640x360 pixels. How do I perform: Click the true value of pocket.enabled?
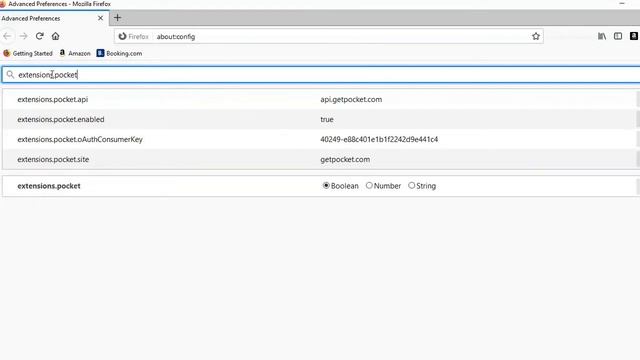(x=327, y=119)
